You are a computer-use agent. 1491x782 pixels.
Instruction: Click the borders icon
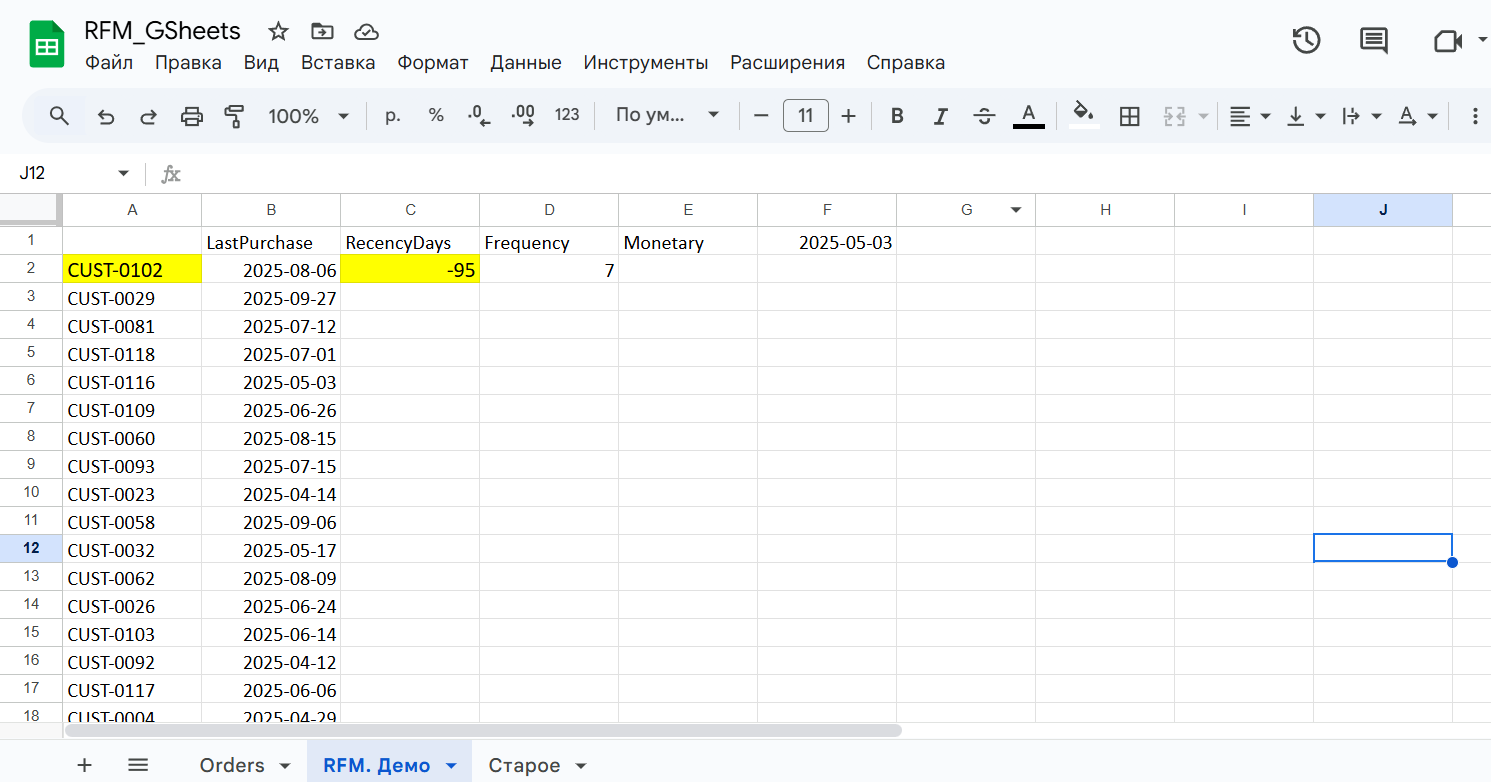point(1129,116)
